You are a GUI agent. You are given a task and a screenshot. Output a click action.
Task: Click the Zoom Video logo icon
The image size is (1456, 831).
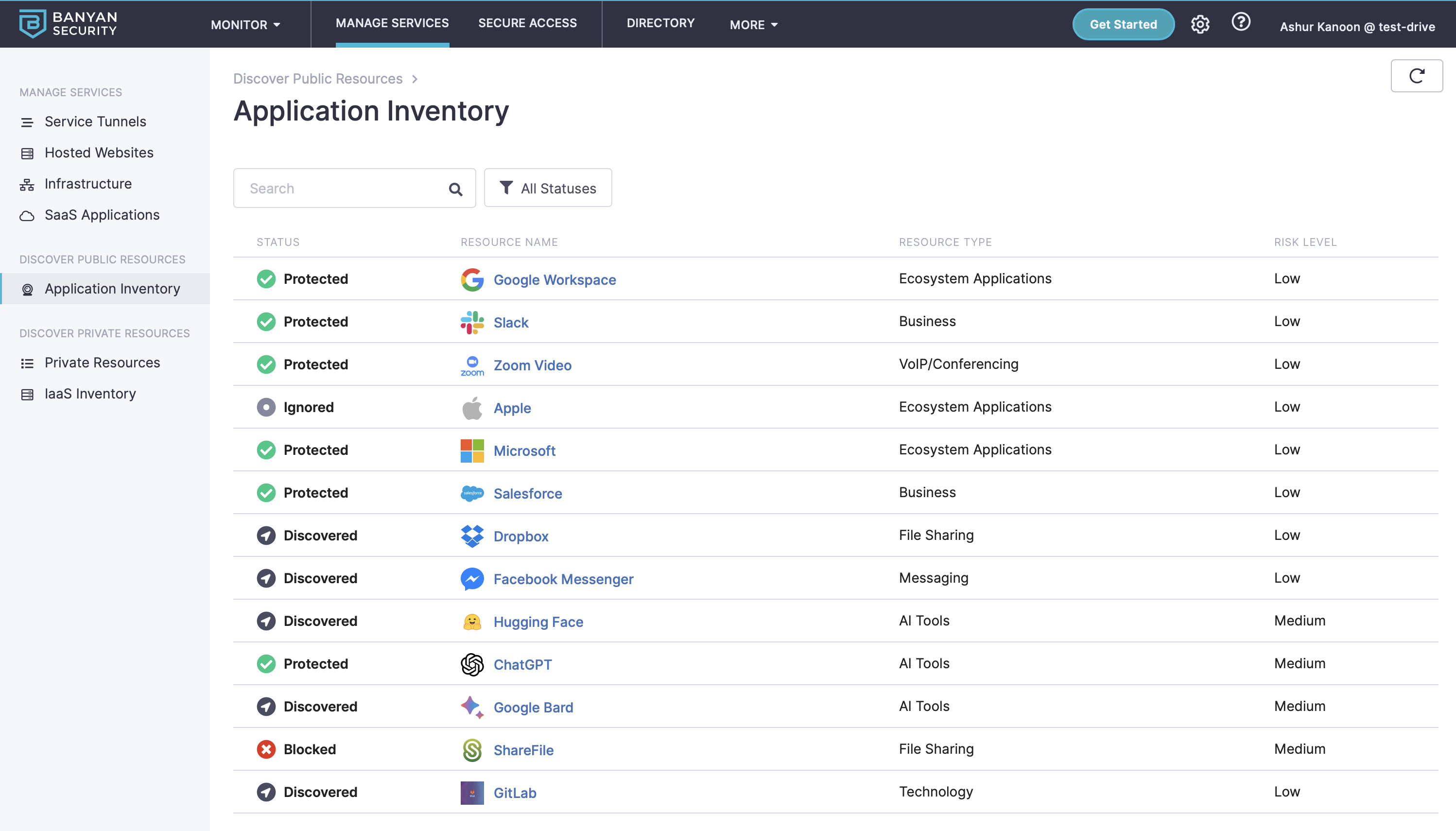coord(472,365)
